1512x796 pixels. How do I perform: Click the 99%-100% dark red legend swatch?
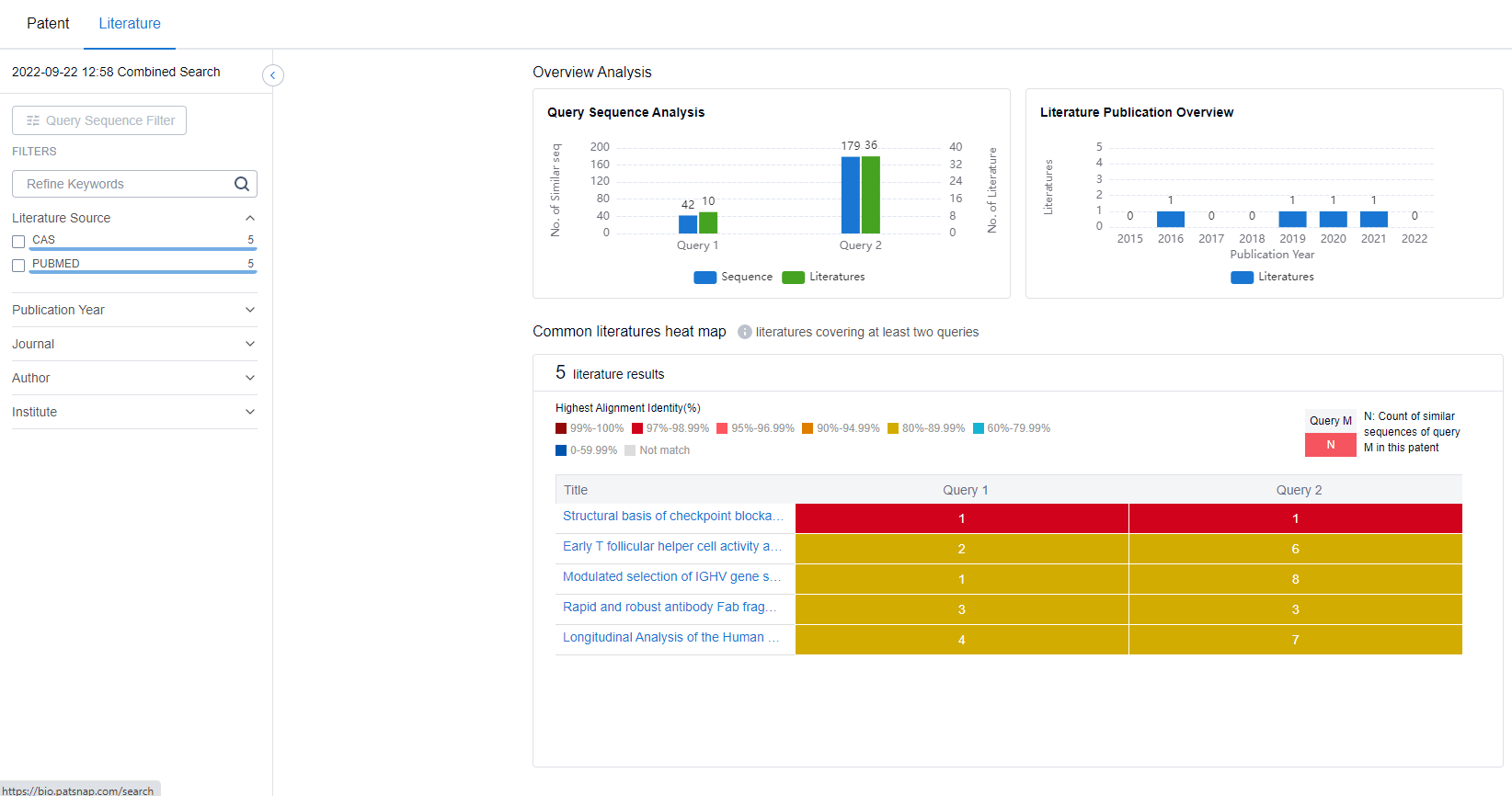561,428
